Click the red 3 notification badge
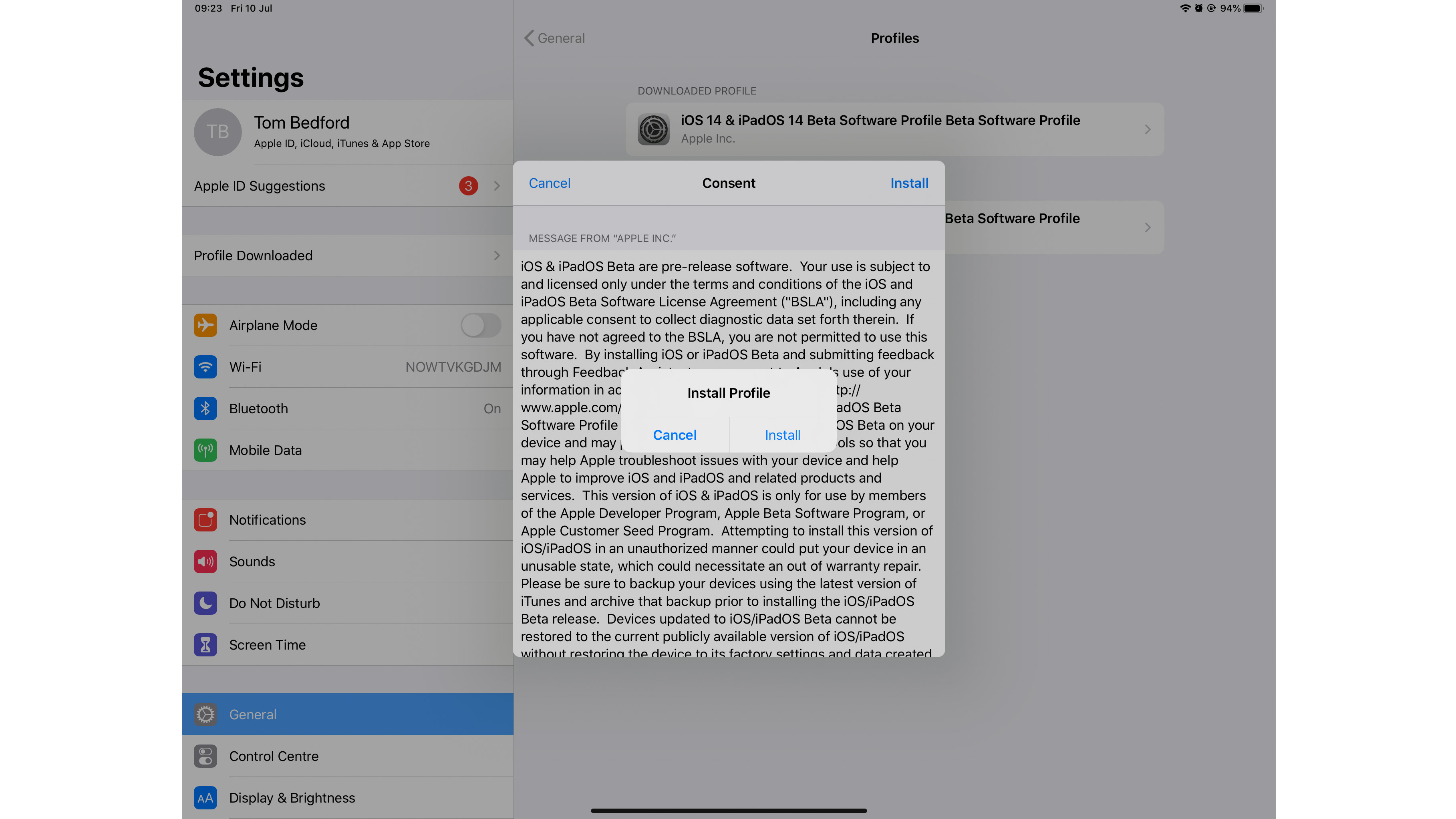This screenshot has height=819, width=1456. (468, 186)
